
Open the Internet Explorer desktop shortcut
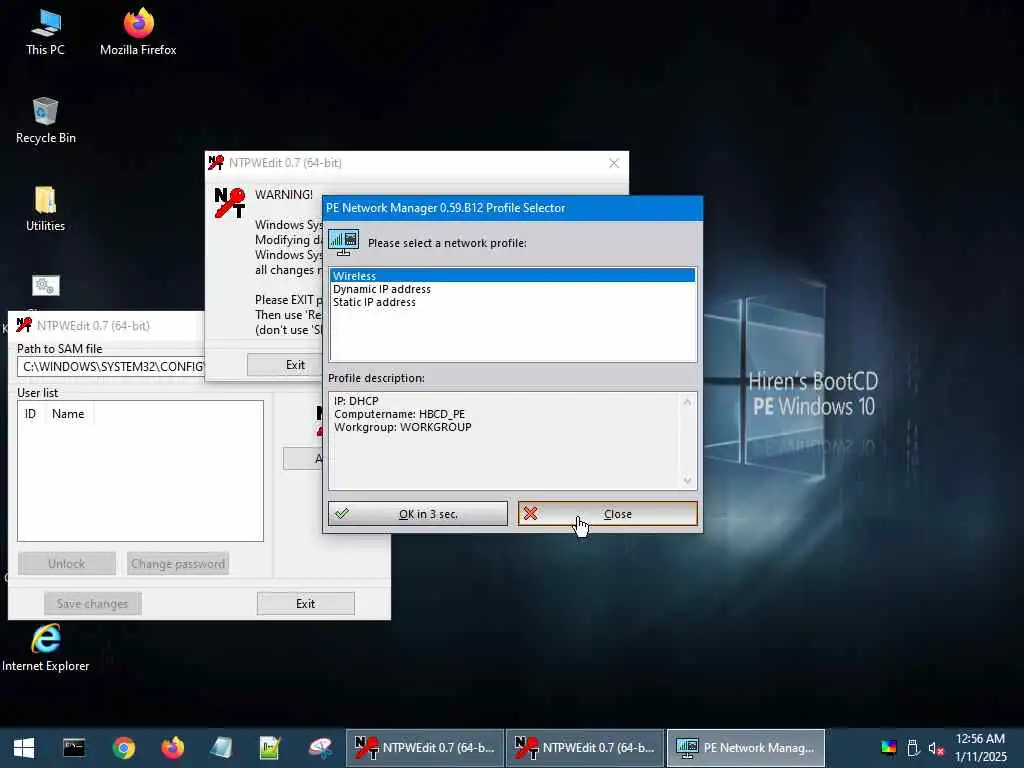coord(45,648)
